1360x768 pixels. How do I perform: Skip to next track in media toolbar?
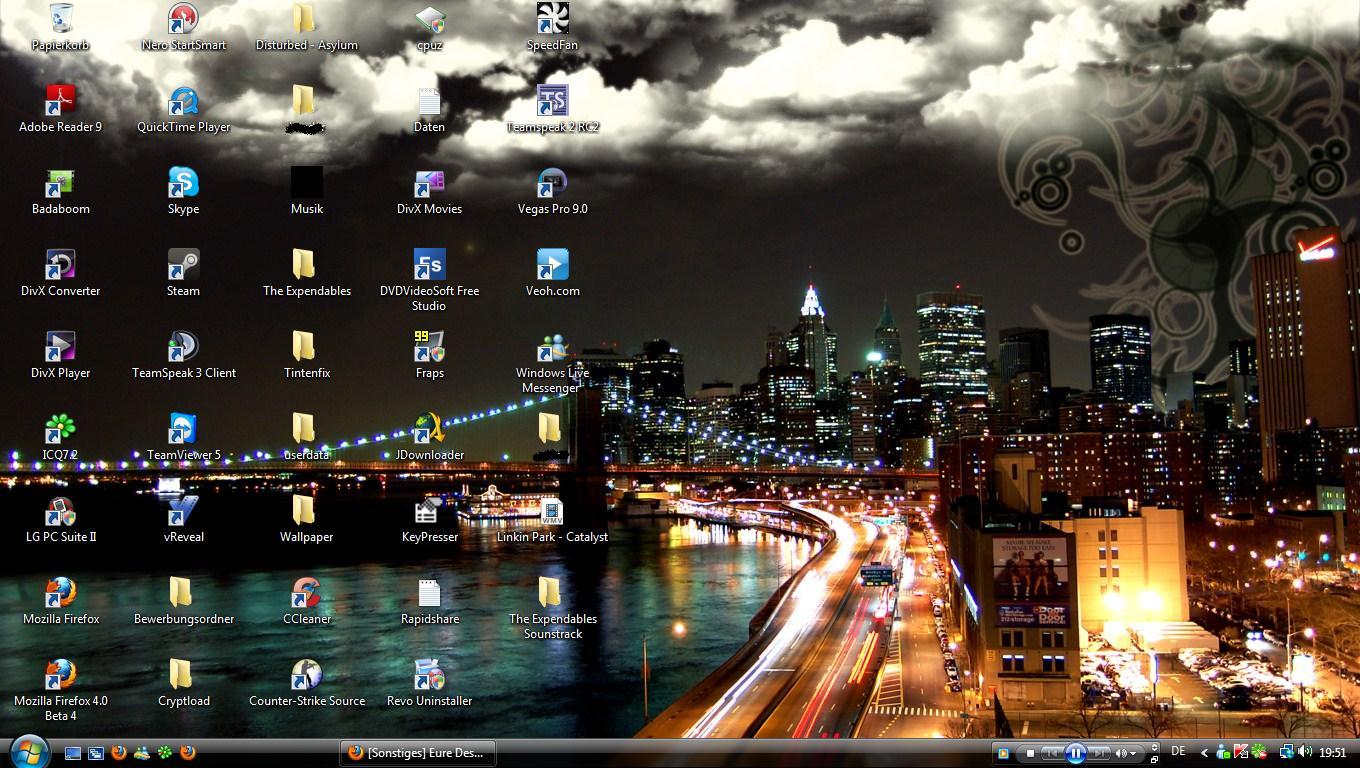1099,753
